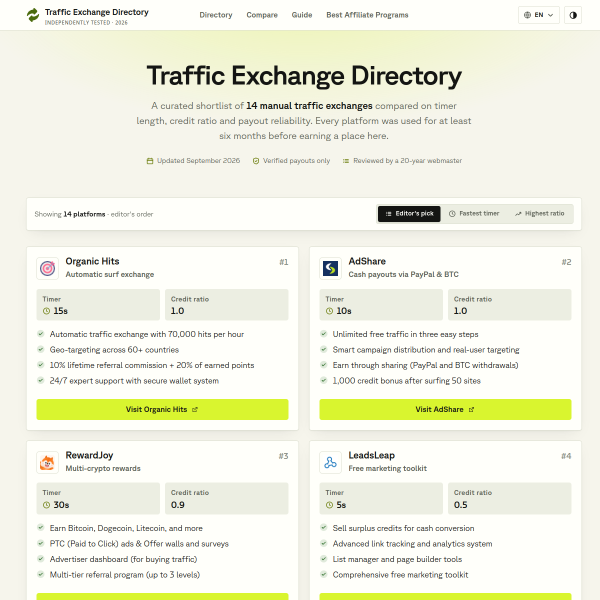Click the clock icon beside RewardJoy 30s timer
This screenshot has height=600, width=600.
click(46, 505)
